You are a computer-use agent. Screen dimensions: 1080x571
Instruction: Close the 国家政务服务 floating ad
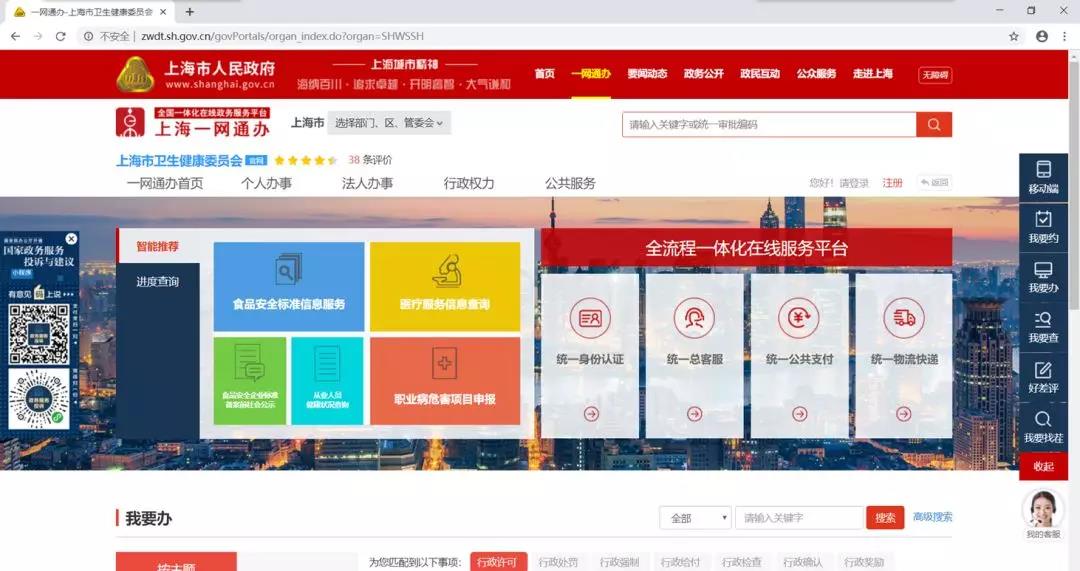click(71, 238)
